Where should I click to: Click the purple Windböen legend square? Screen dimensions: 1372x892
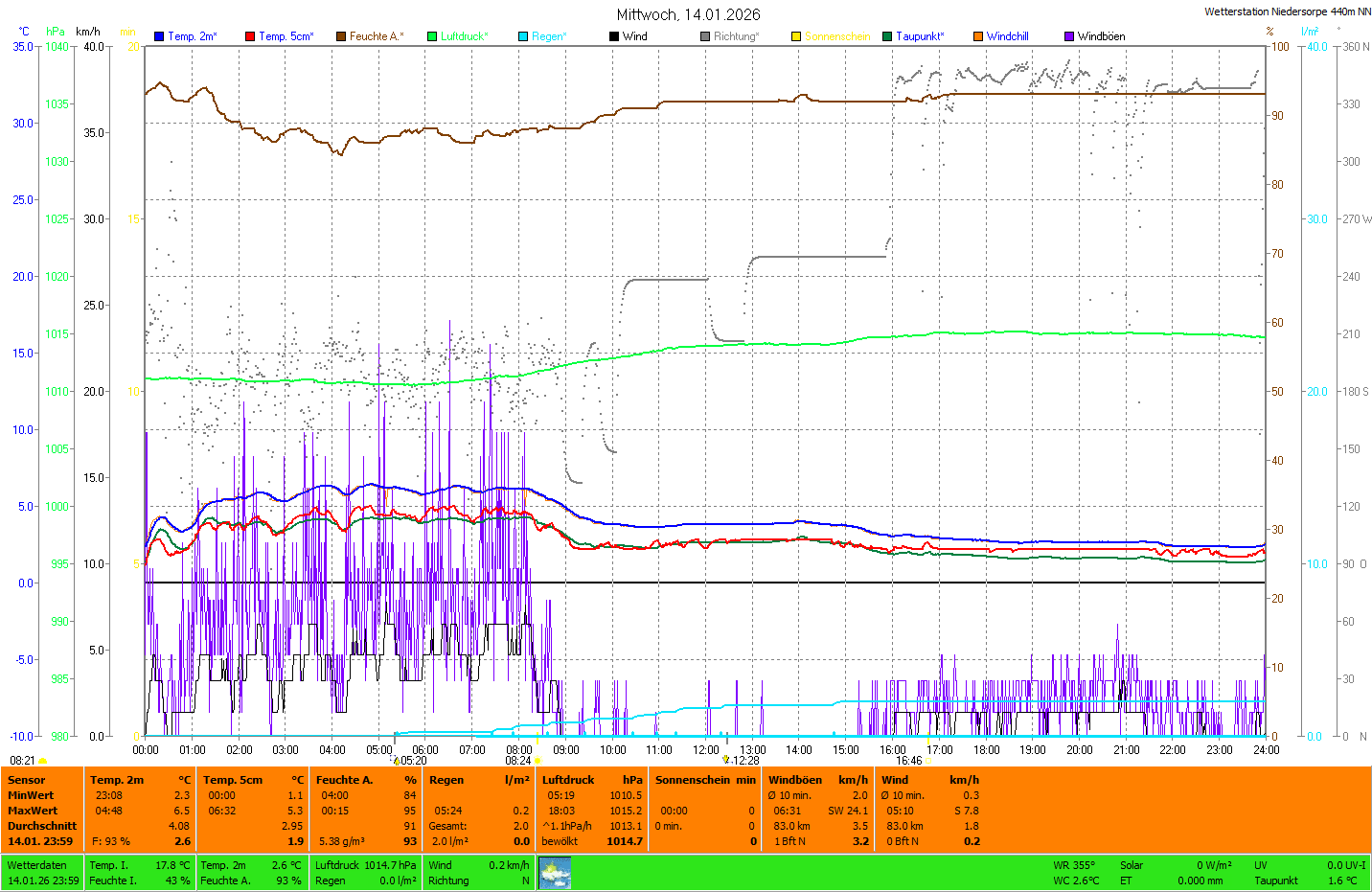[1069, 36]
